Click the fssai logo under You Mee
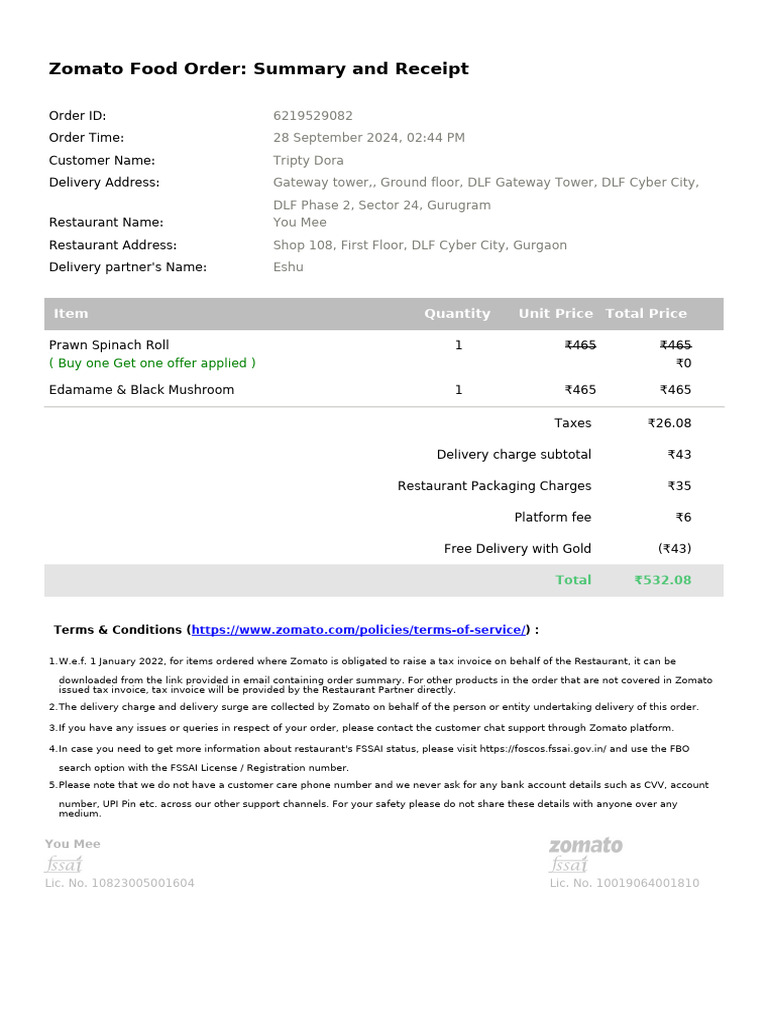 (x=63, y=864)
